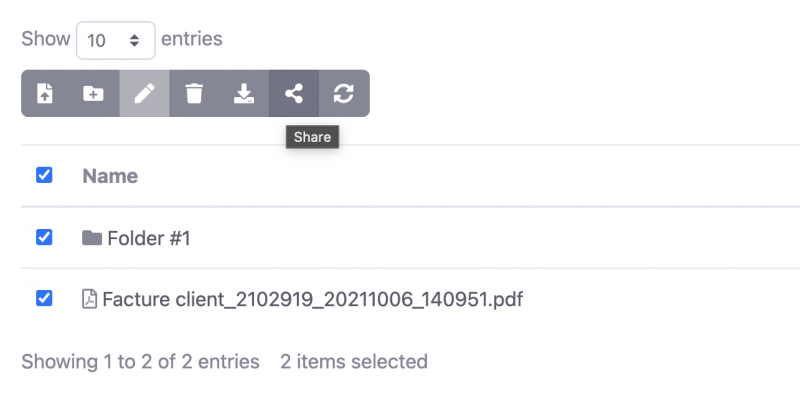Click the upload file icon
The height and width of the screenshot is (402, 800).
click(45, 93)
